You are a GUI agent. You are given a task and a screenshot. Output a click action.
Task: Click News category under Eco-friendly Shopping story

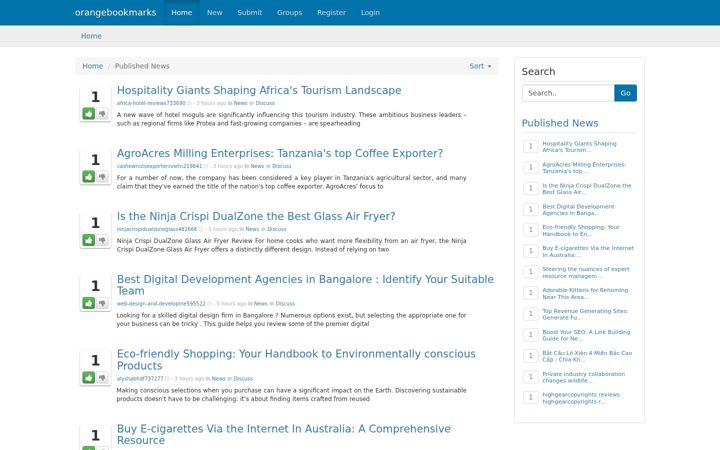(219, 378)
